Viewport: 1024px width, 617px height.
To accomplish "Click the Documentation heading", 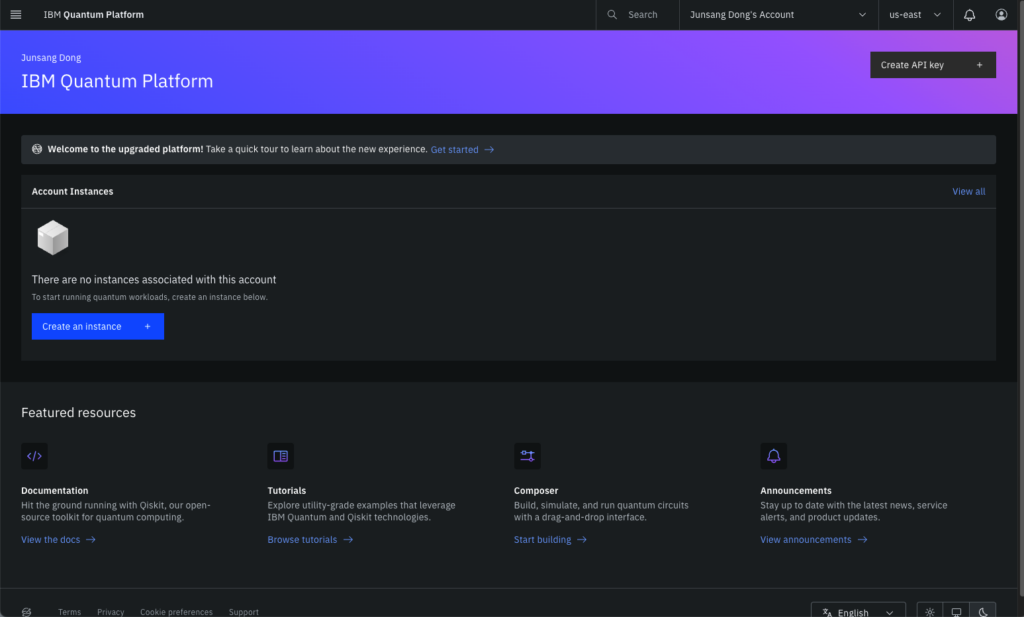I will click(x=55, y=490).
